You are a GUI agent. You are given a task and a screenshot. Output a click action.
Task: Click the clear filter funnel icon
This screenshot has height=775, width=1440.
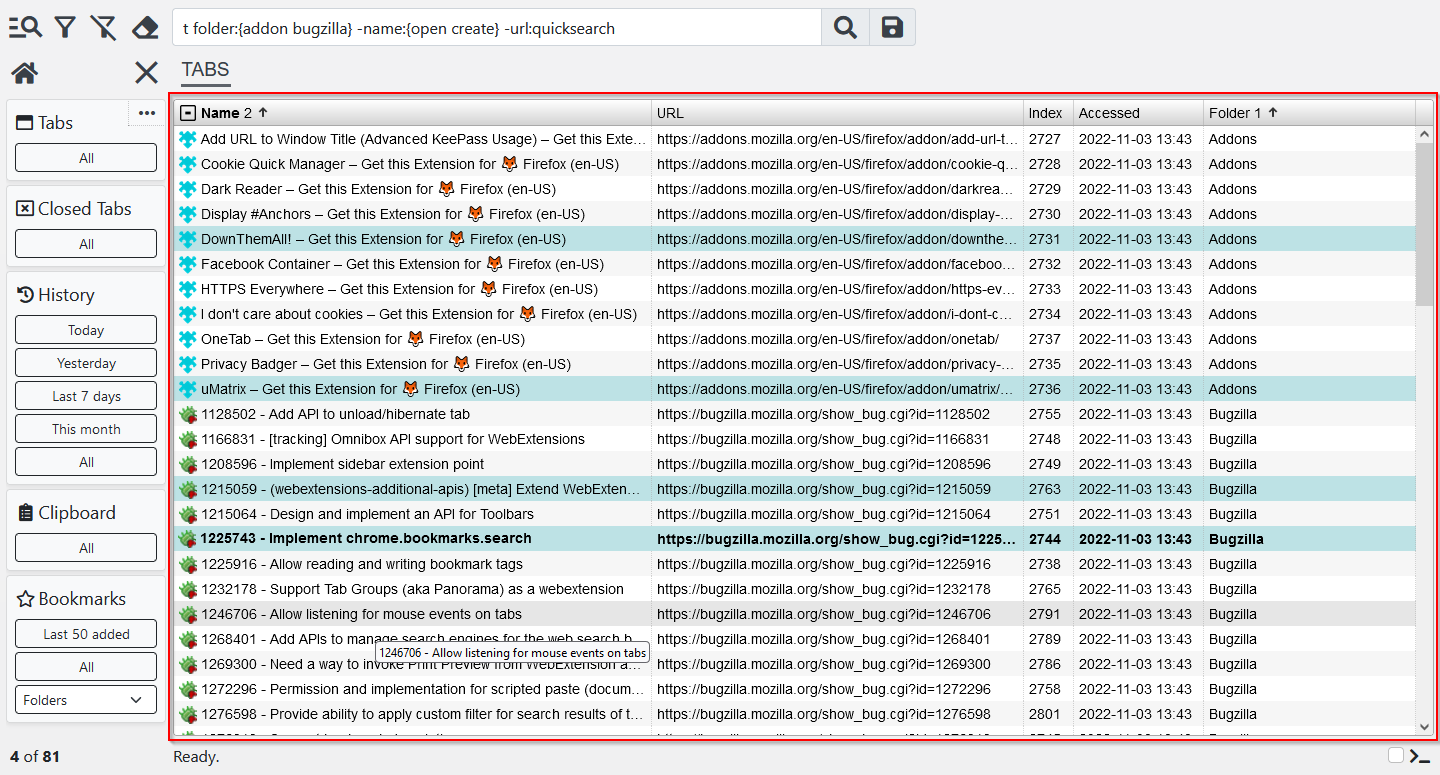[x=103, y=27]
